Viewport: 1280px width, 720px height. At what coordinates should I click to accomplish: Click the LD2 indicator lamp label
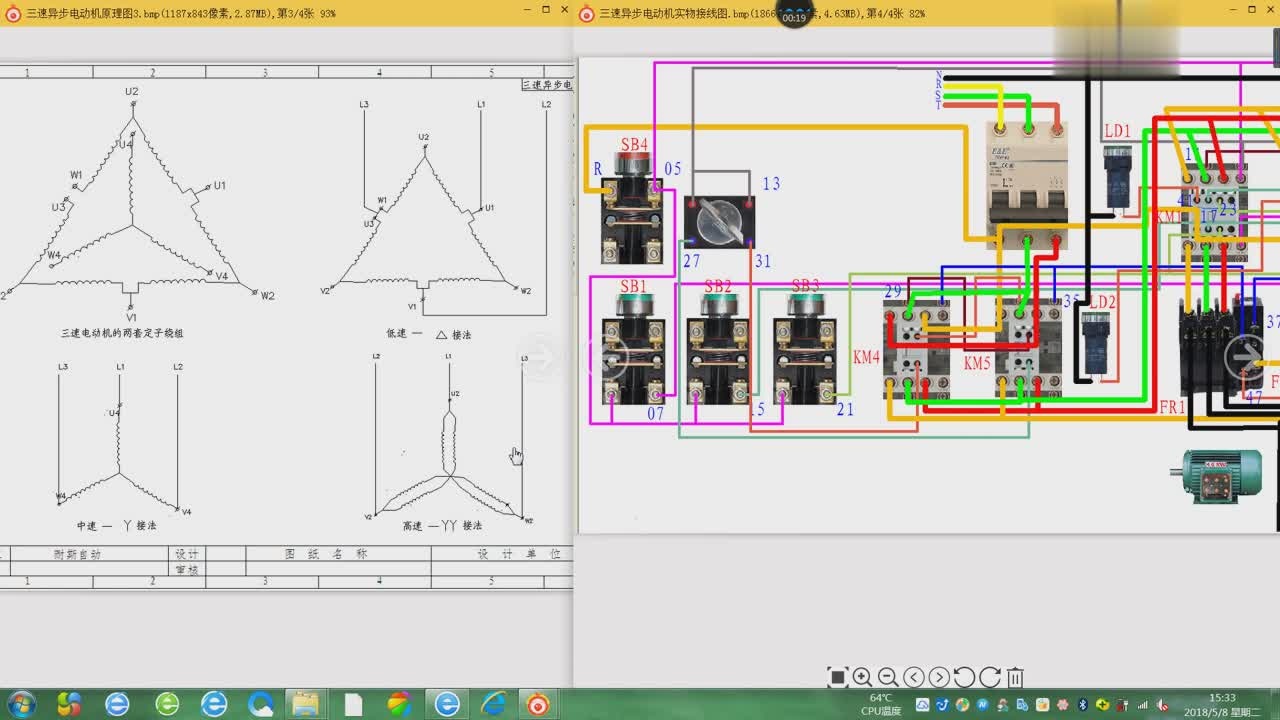[1102, 302]
